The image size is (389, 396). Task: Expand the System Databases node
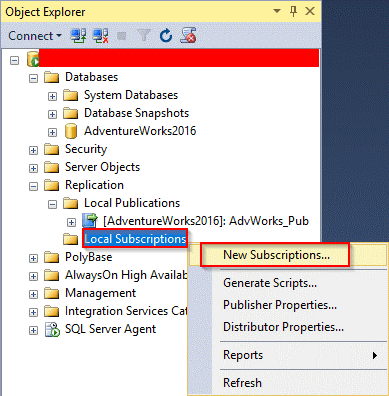coord(52,97)
